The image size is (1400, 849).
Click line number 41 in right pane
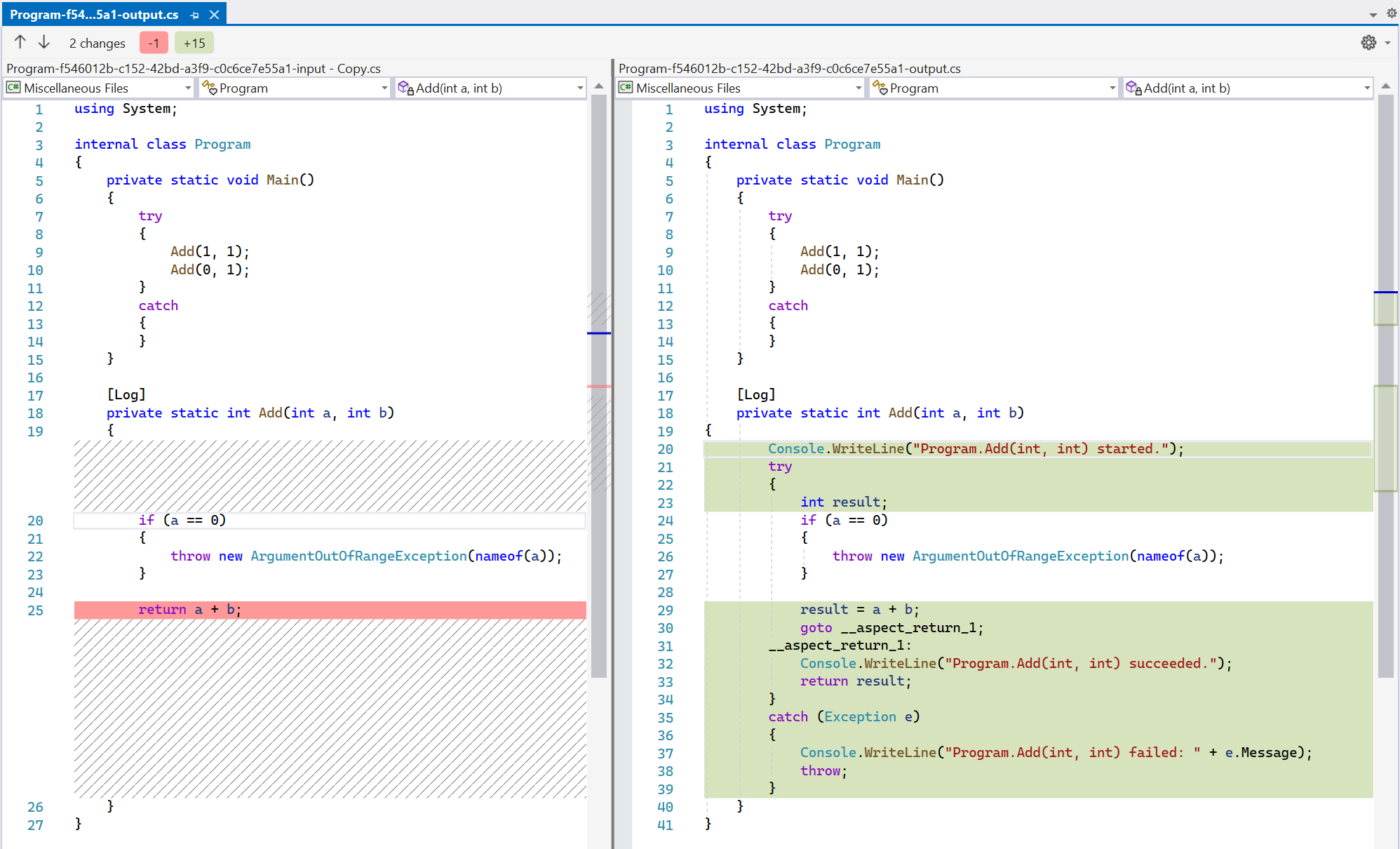click(665, 825)
